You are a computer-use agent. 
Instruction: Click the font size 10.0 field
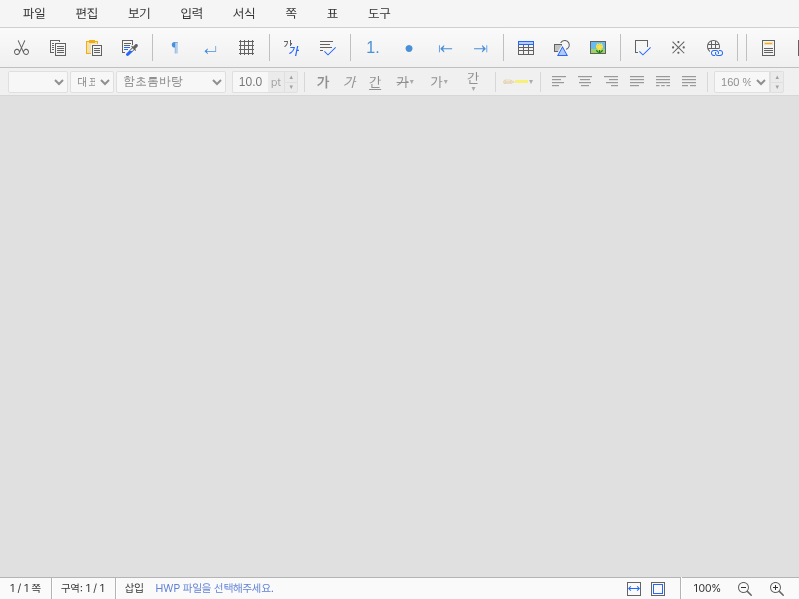[251, 82]
